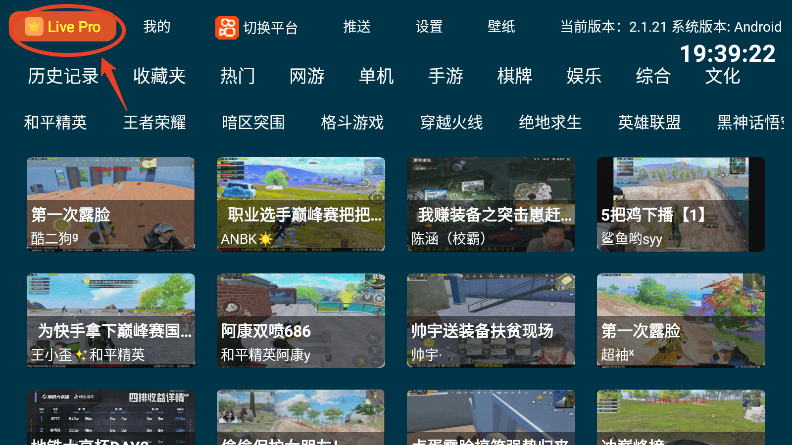
Task: Open 陈涵（校霸）stream thumbnail
Action: (x=491, y=204)
